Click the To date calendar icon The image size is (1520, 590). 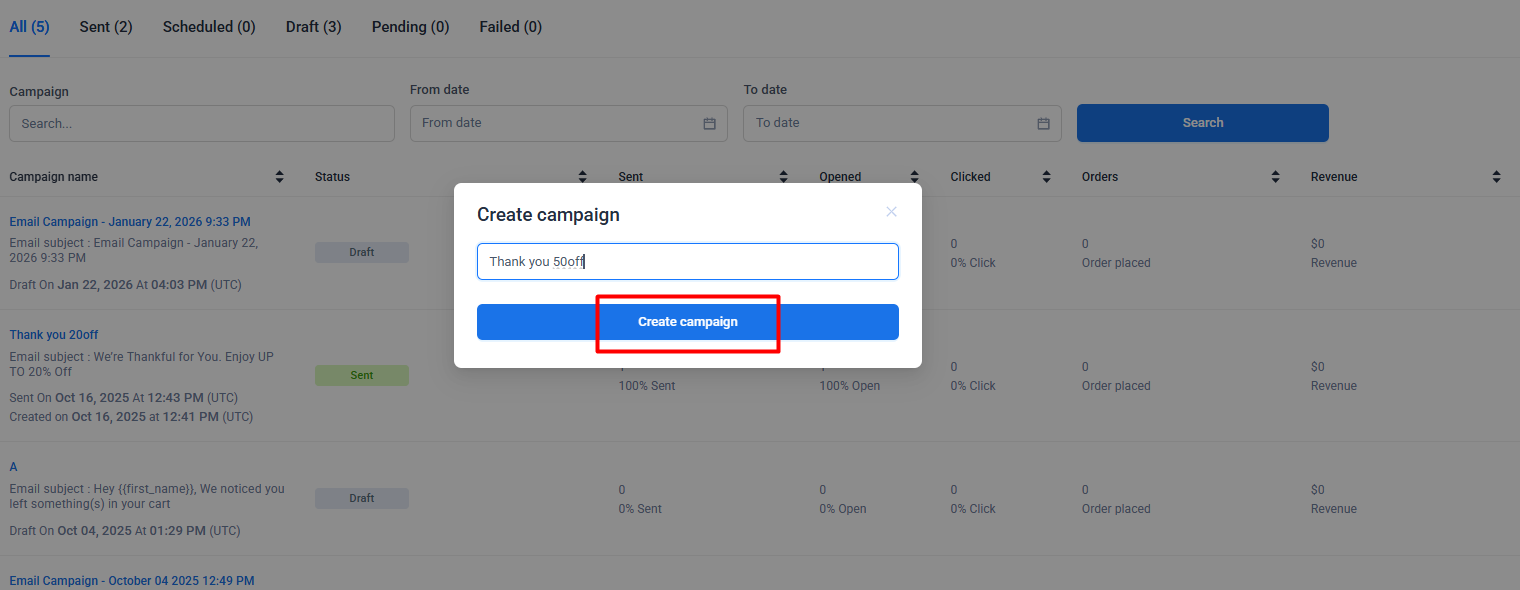[x=1043, y=123]
